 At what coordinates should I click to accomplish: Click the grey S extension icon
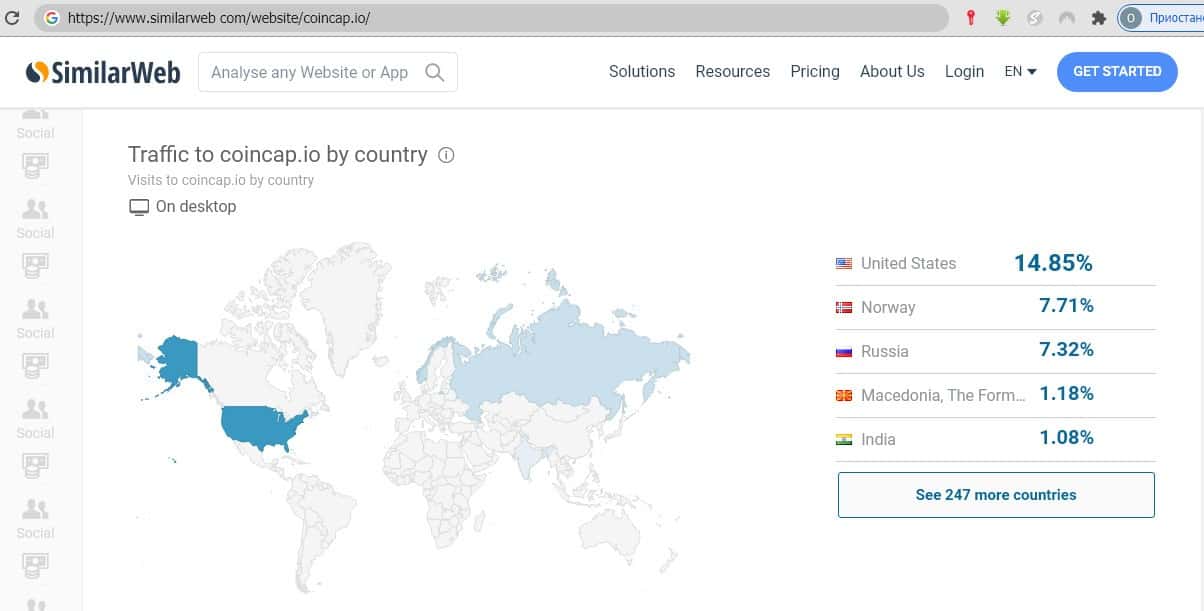[1035, 18]
